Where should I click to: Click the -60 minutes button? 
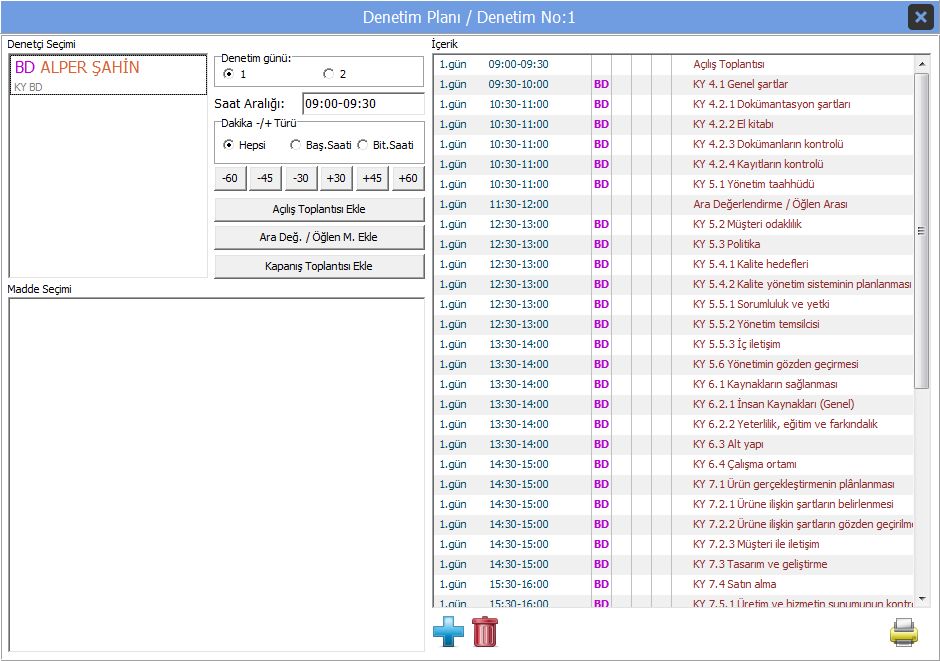click(x=230, y=179)
